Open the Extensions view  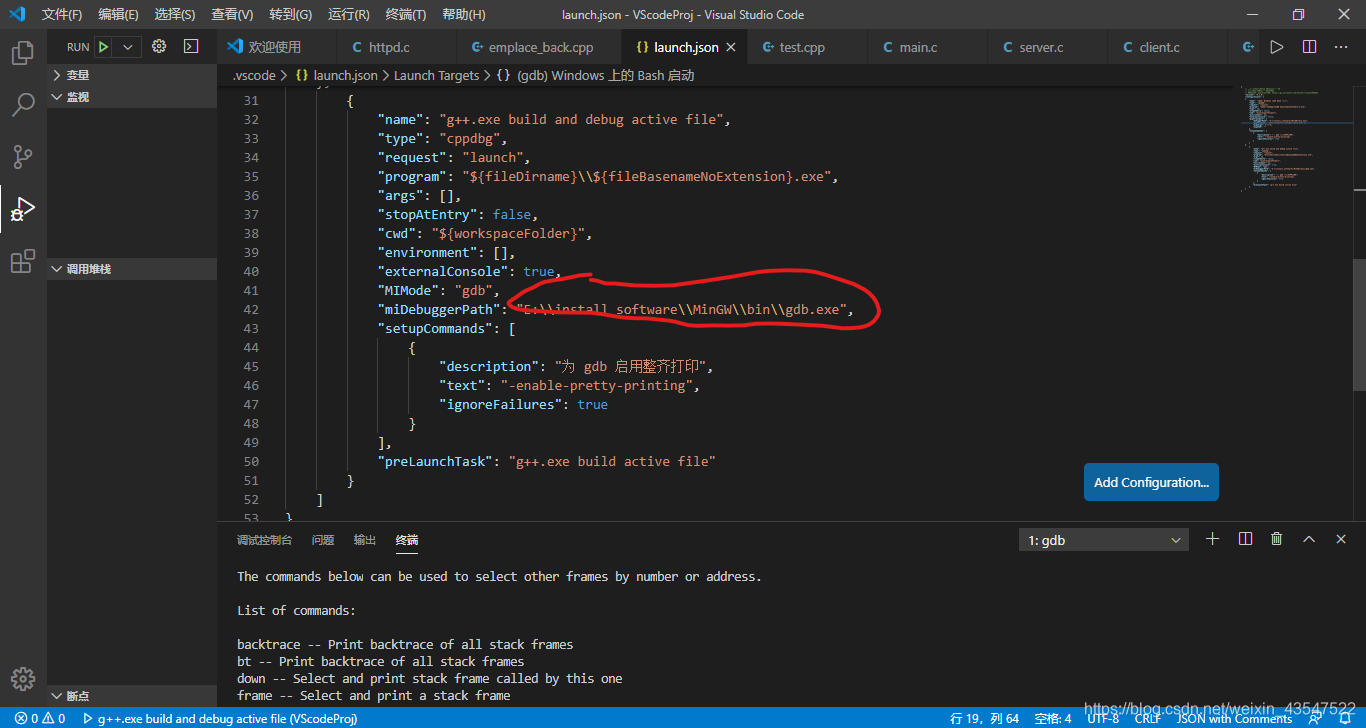(x=22, y=262)
